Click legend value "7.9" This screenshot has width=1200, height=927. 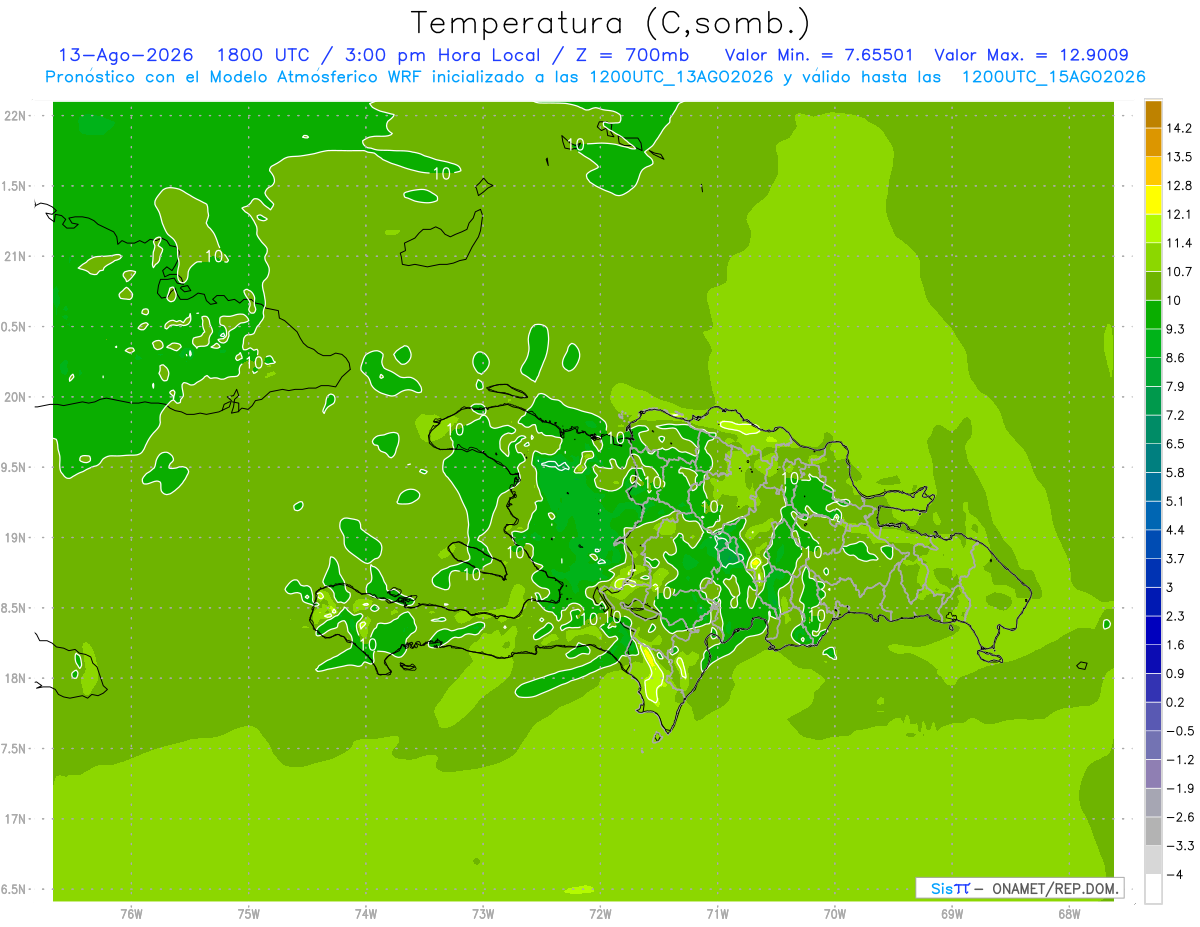pos(1175,387)
